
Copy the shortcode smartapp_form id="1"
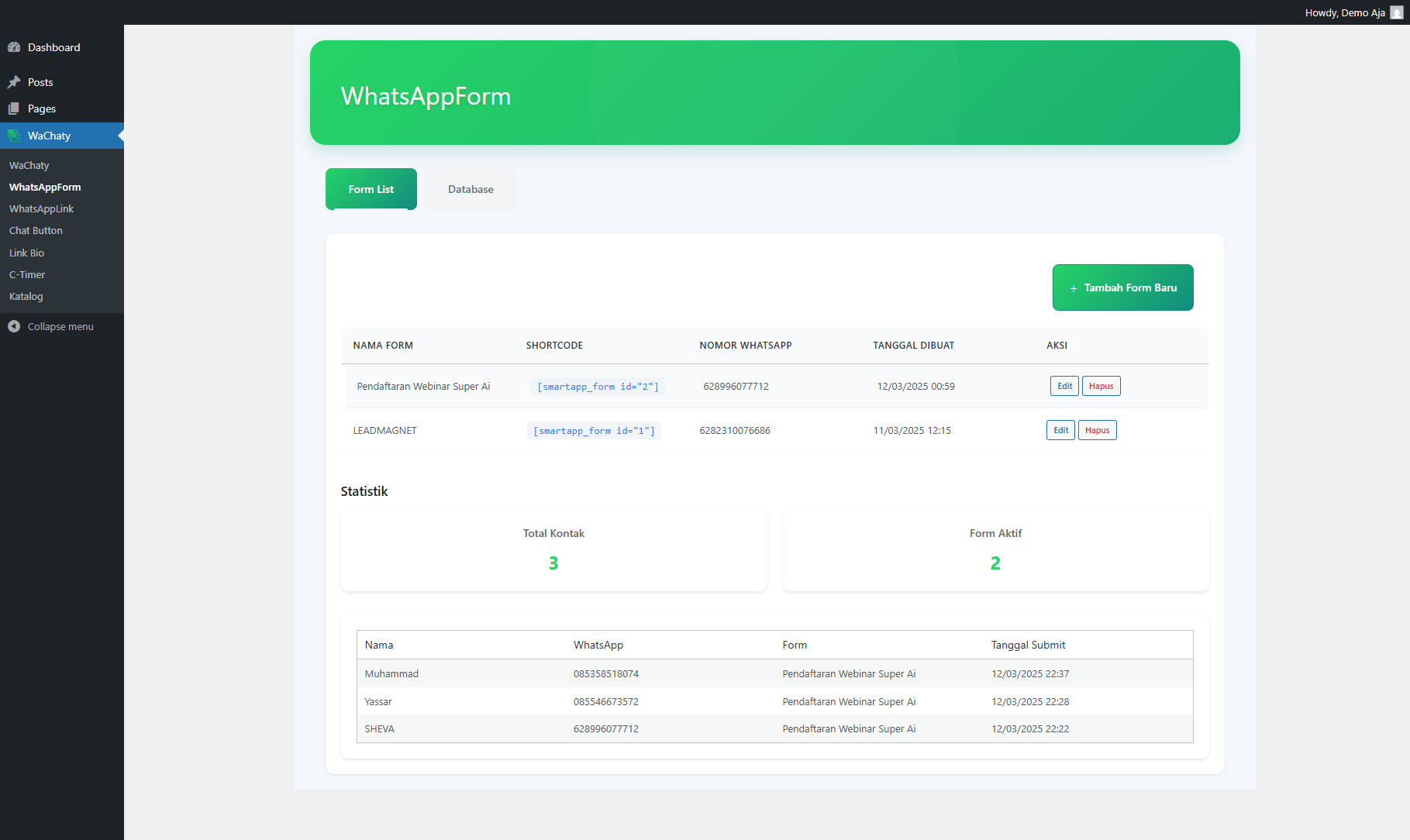tap(594, 430)
